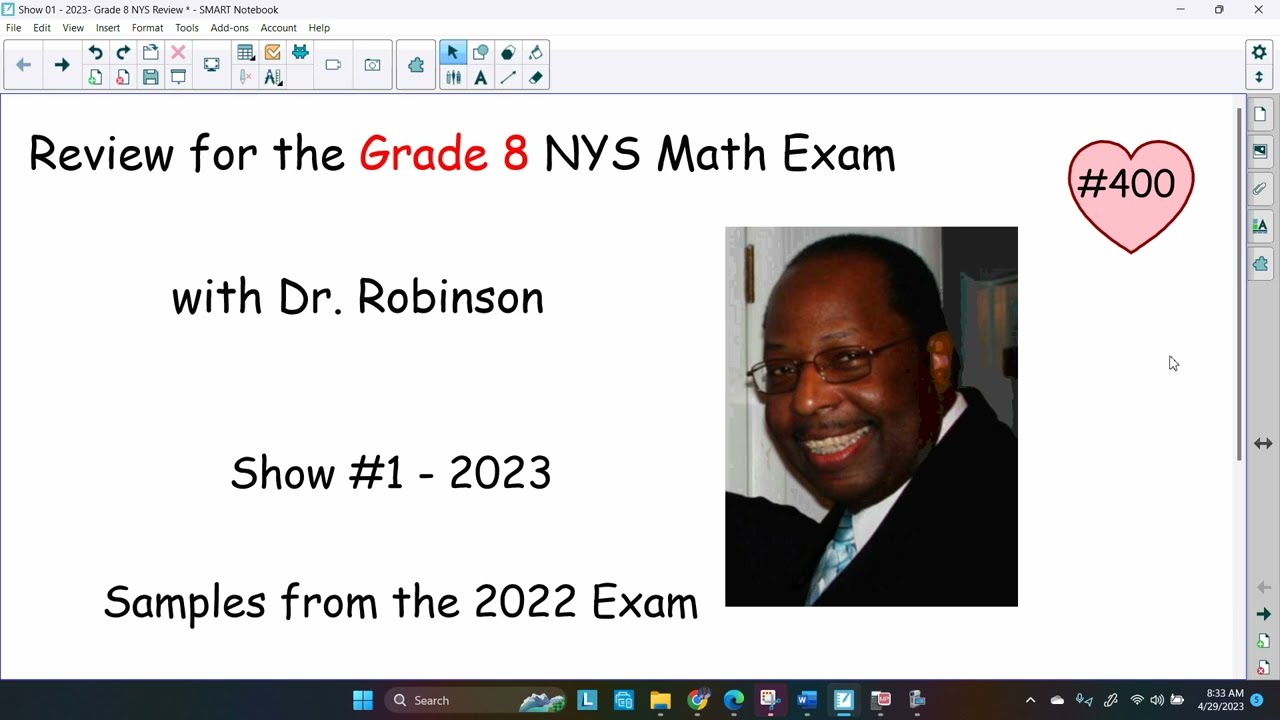Screen dimensions: 1280x720
Task: Move the sidebar with the double arrow
Action: click(x=1263, y=443)
